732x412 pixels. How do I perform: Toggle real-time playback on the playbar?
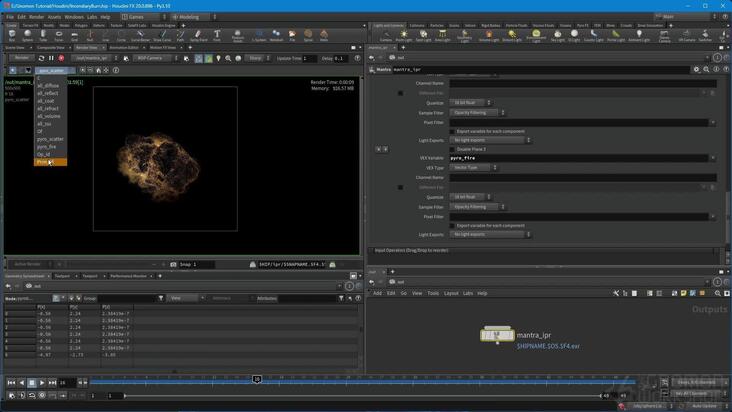click(42, 395)
